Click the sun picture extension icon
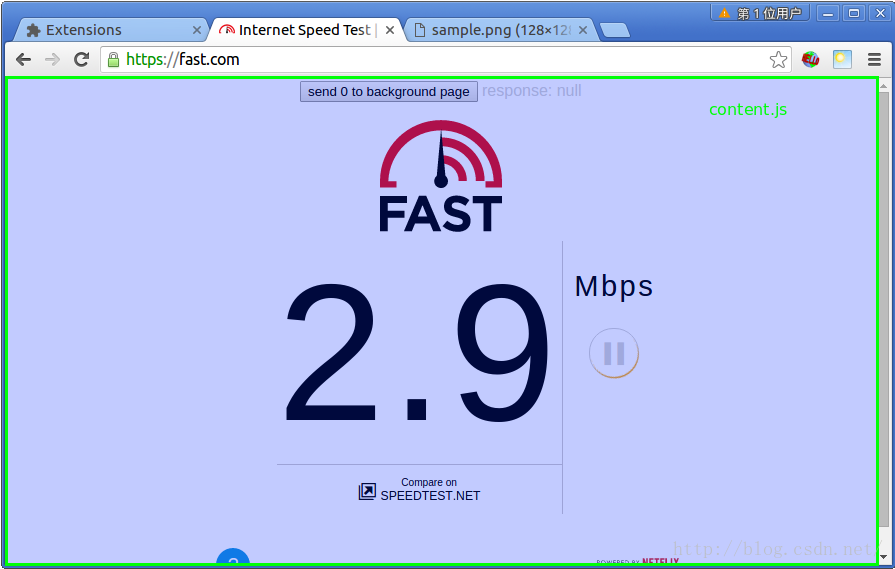 (842, 59)
